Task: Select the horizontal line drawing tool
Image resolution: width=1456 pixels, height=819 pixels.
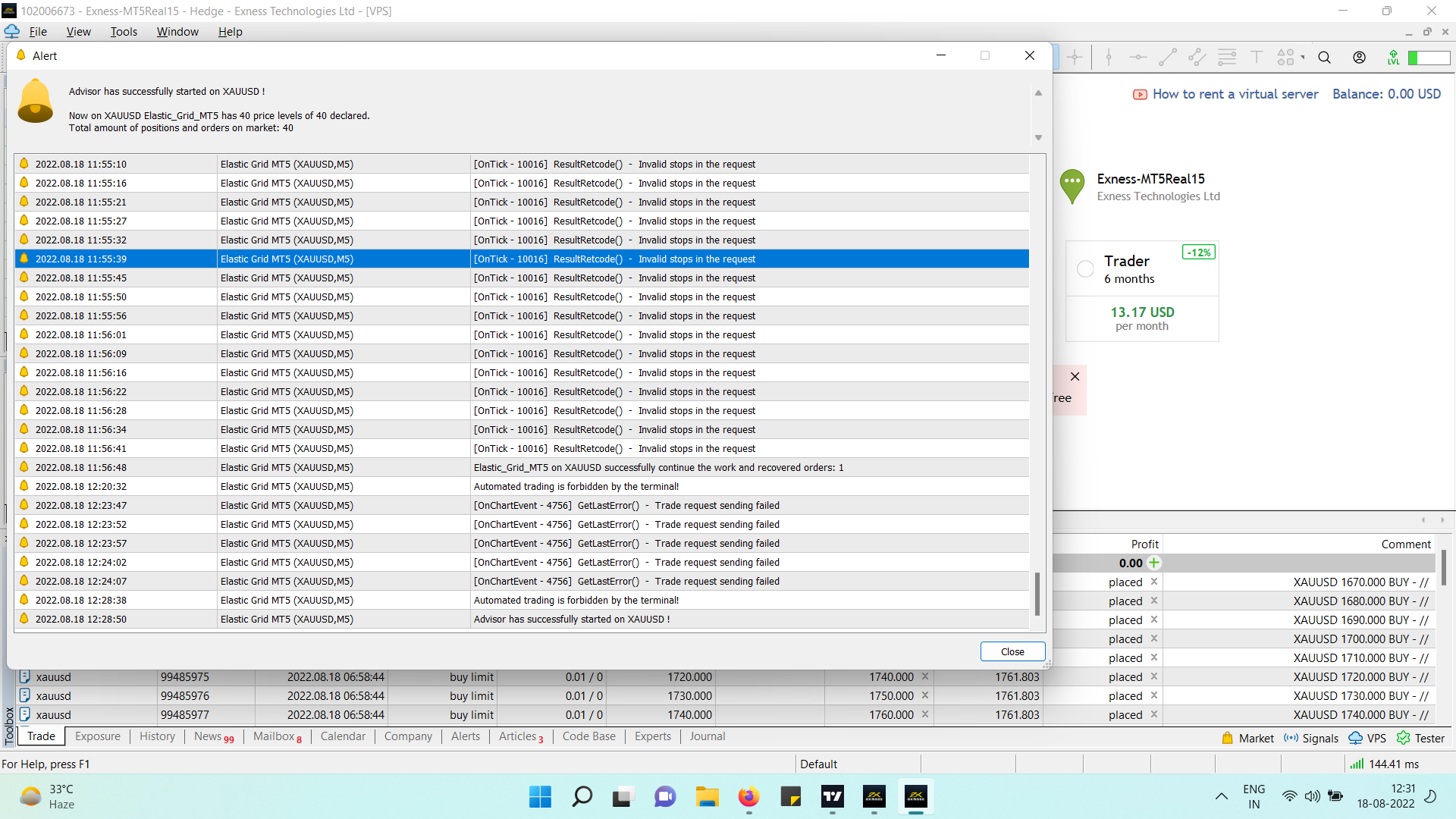Action: (1138, 58)
